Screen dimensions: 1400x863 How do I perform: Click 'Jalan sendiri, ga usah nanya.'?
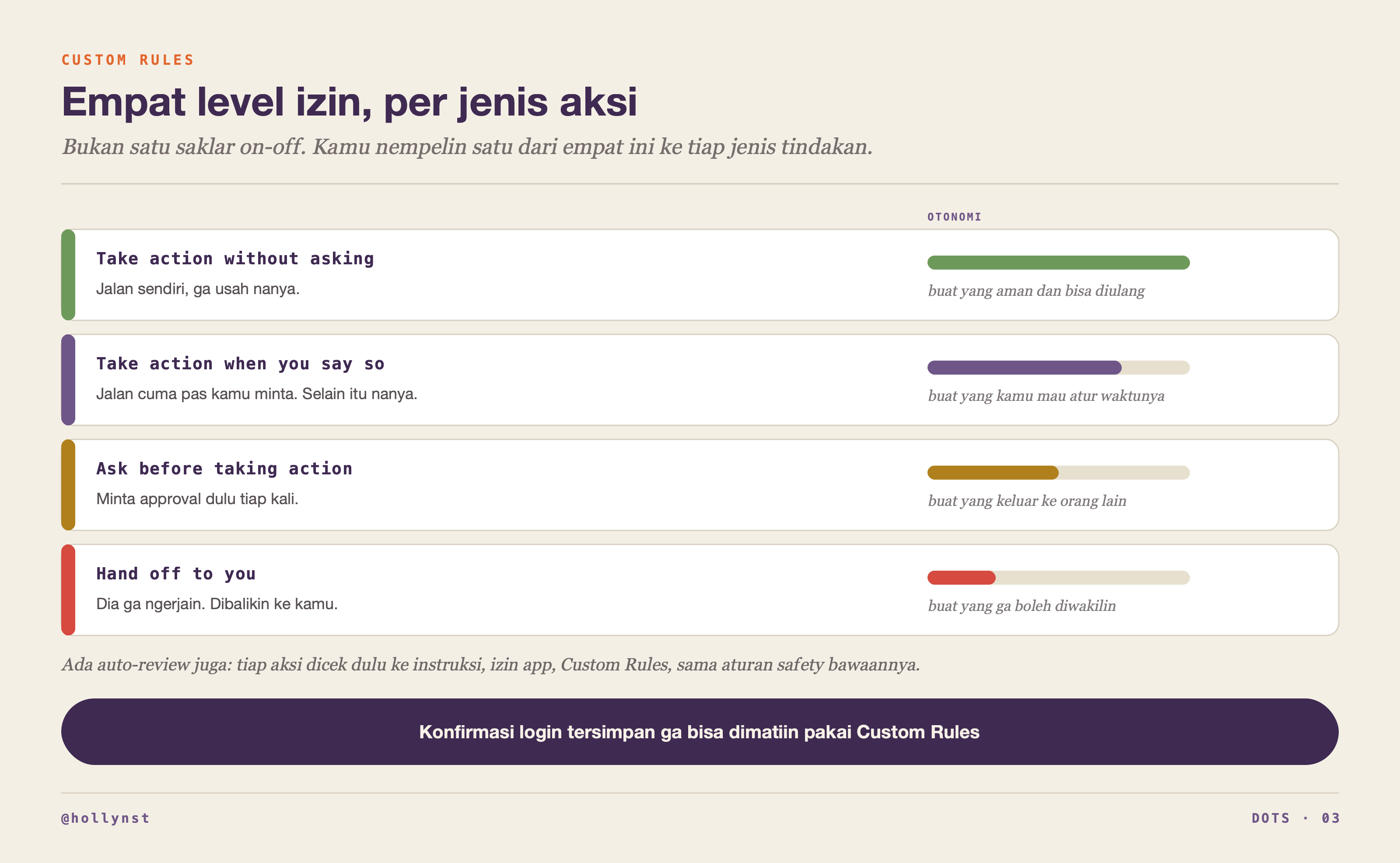click(x=198, y=289)
